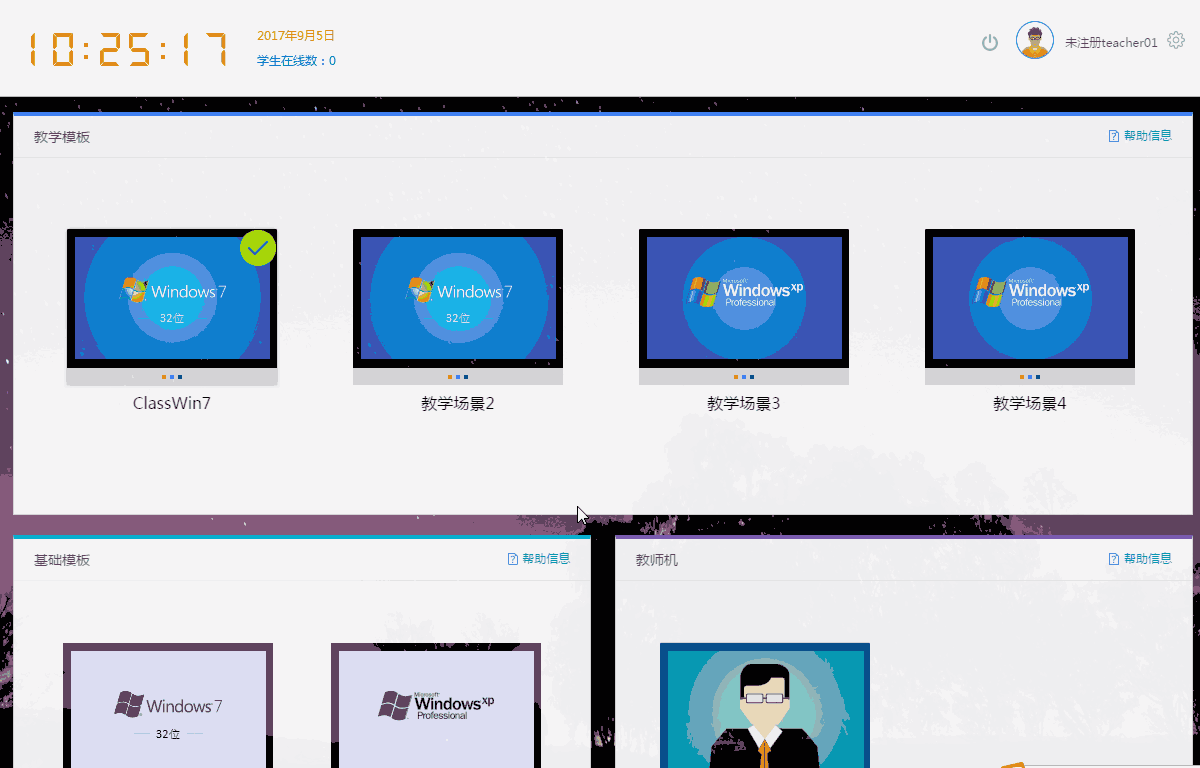Select the 教学场景4 Windows XP template
Image resolution: width=1200 pixels, height=768 pixels.
click(x=1030, y=307)
